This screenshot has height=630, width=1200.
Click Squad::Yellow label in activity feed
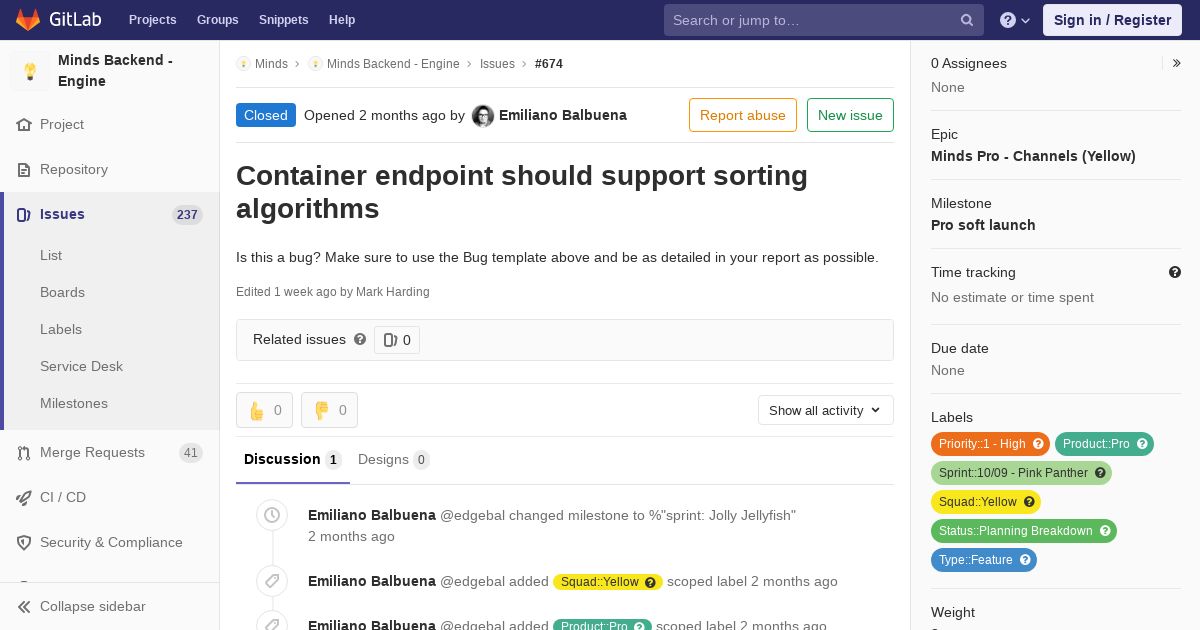600,582
